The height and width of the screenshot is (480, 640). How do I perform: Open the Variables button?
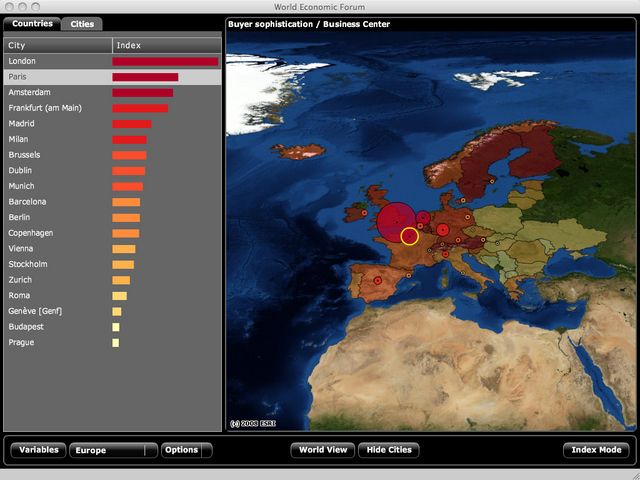click(x=38, y=450)
